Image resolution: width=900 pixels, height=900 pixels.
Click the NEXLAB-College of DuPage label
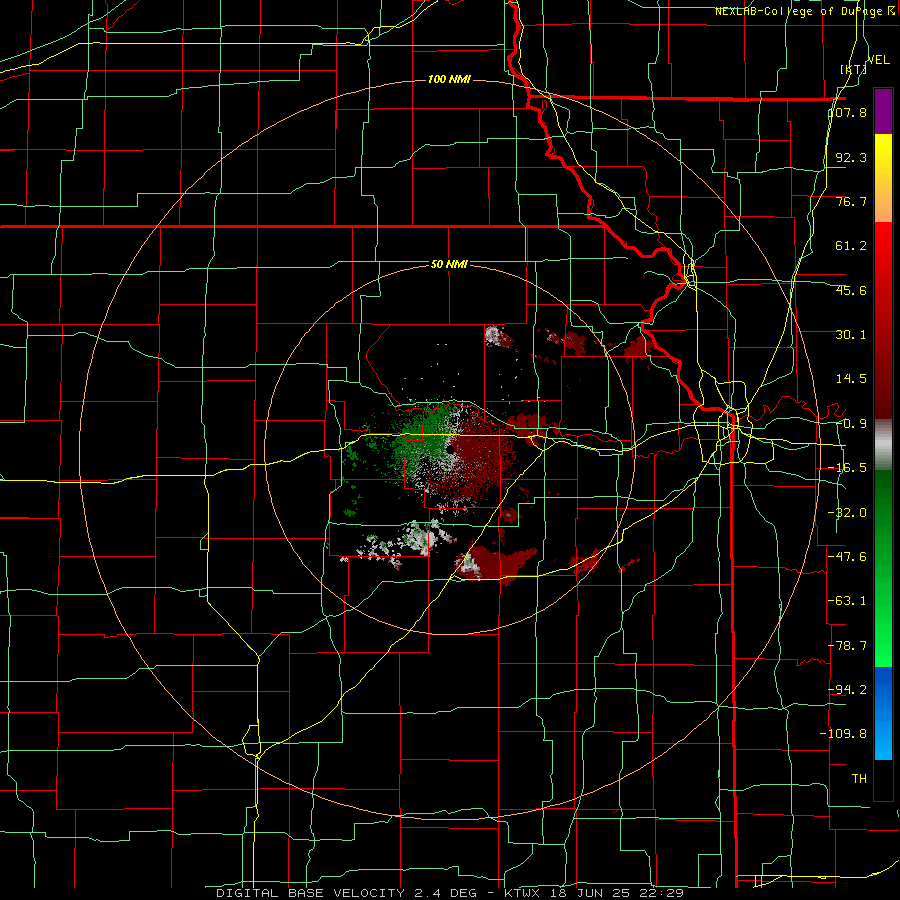pos(804,11)
